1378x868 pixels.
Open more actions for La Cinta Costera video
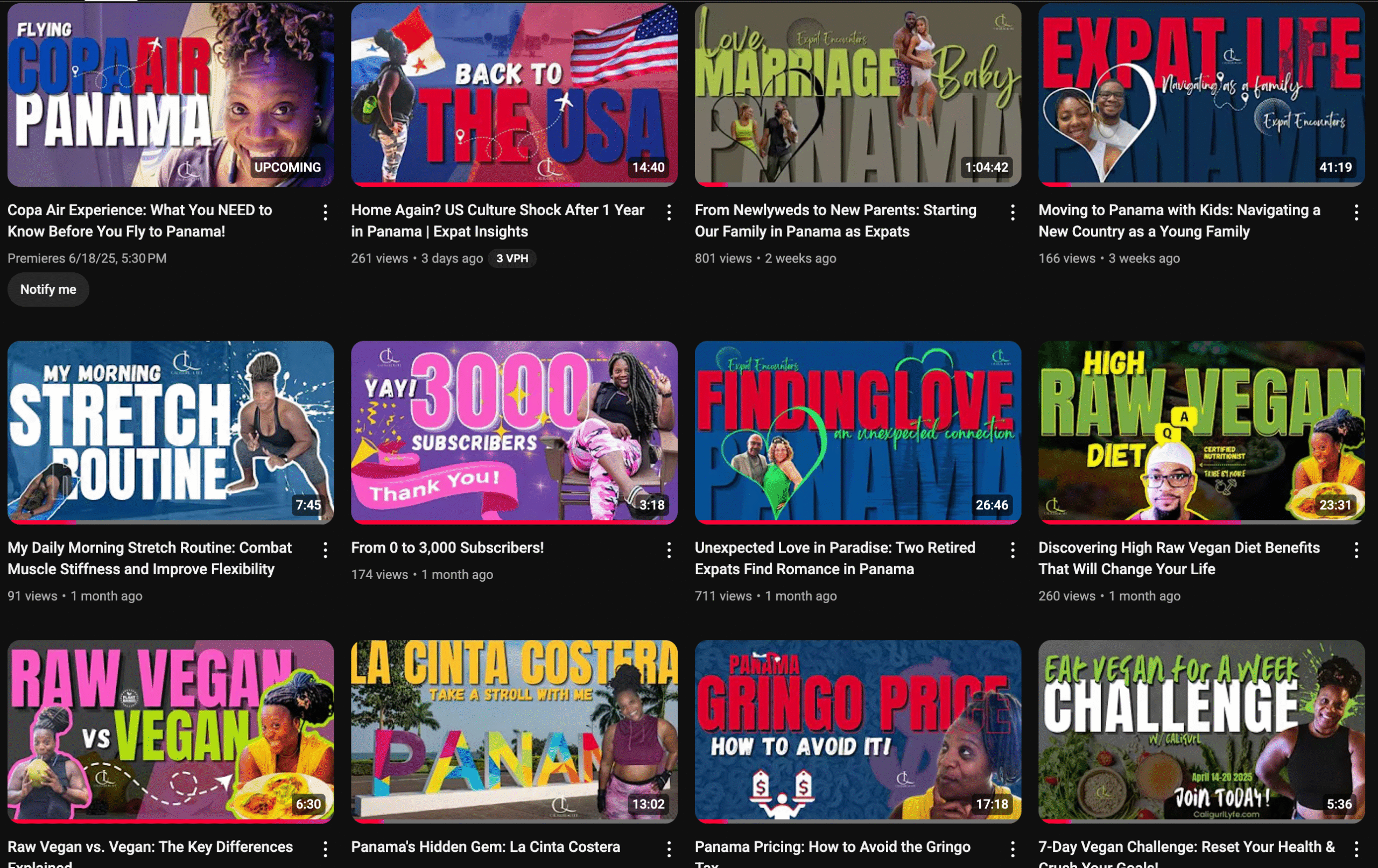(669, 849)
